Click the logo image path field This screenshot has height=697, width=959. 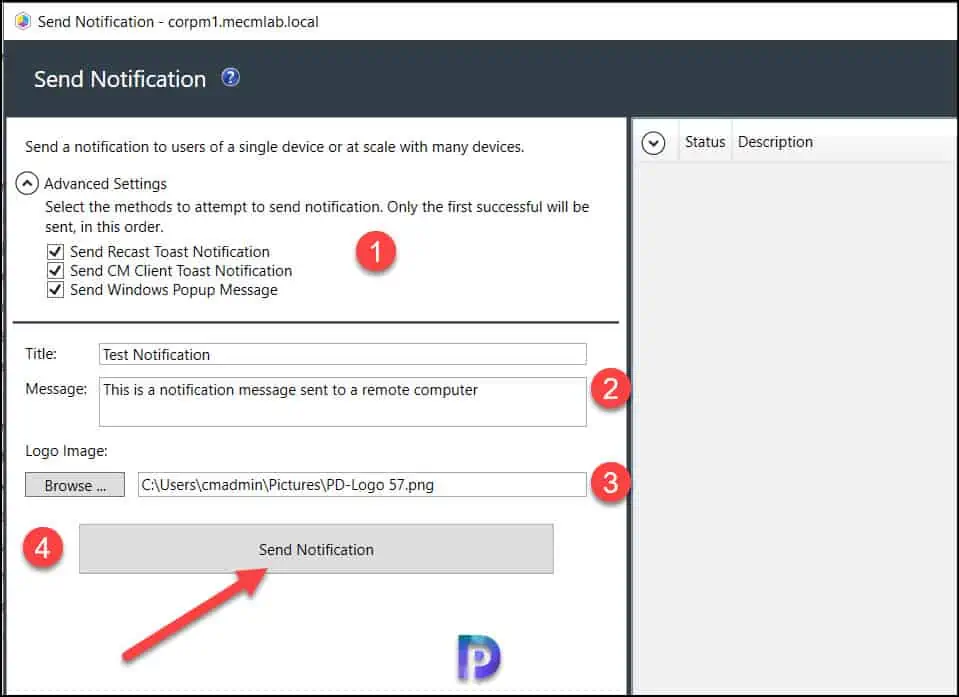[x=362, y=485]
